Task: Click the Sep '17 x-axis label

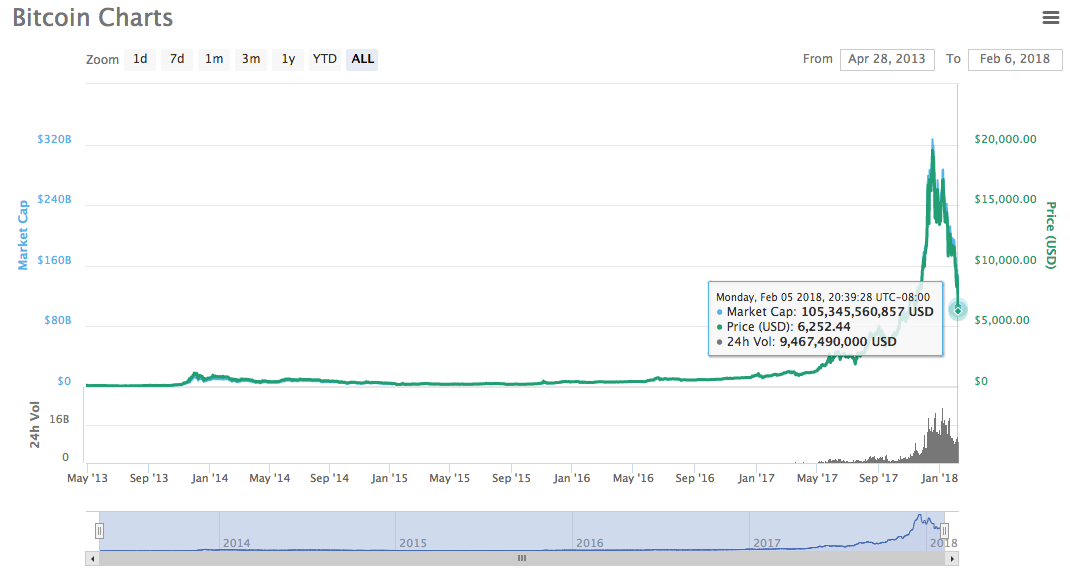Action: click(878, 478)
